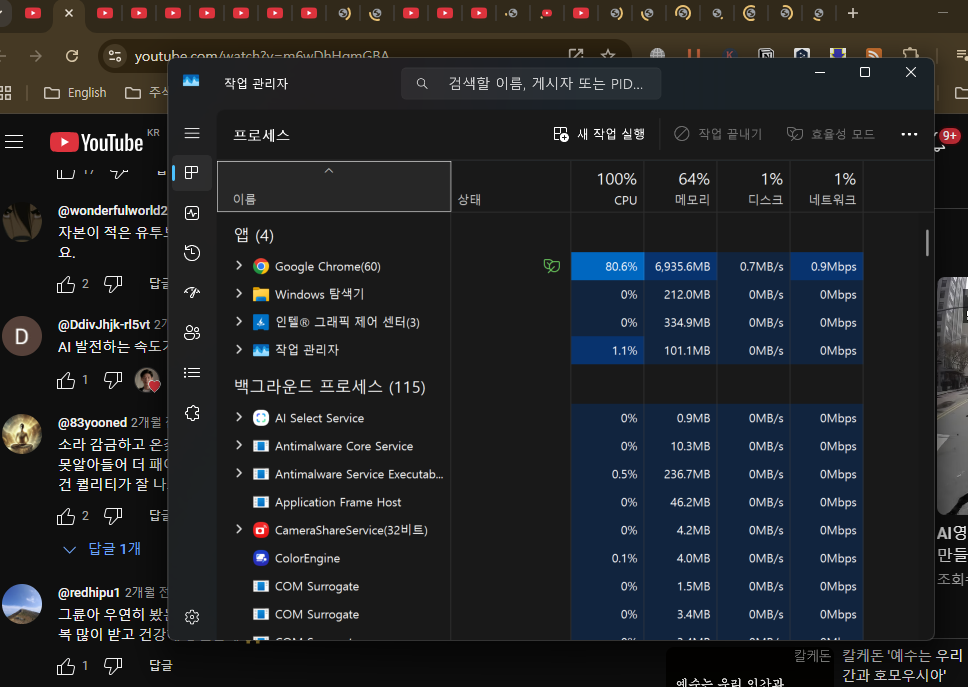The height and width of the screenshot is (687, 968).
Task: Expand 답글 1개 replies on YouTube
Action: click(x=102, y=549)
